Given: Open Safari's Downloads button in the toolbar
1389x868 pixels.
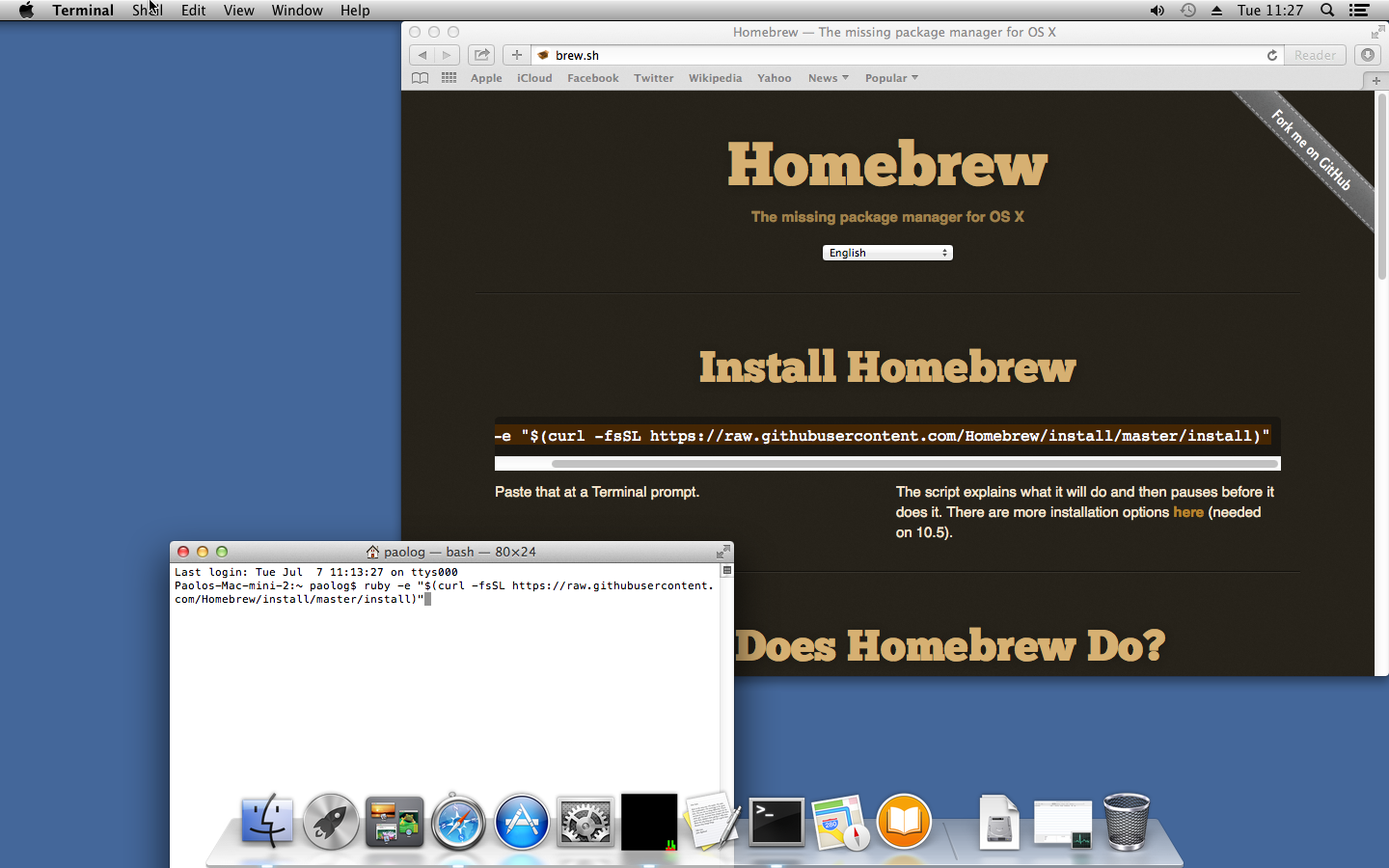Looking at the screenshot, I should click(1367, 55).
